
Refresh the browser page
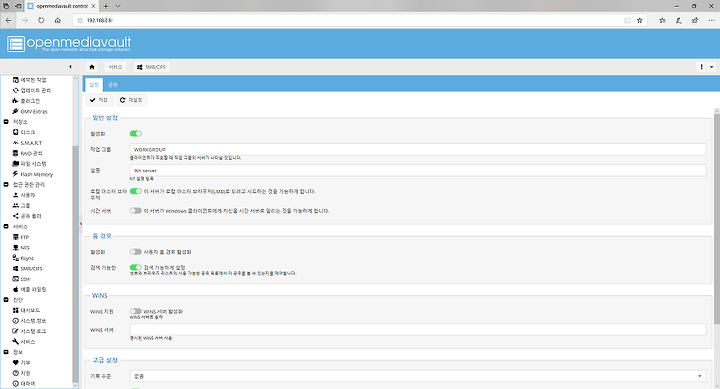pyautogui.click(x=41, y=20)
